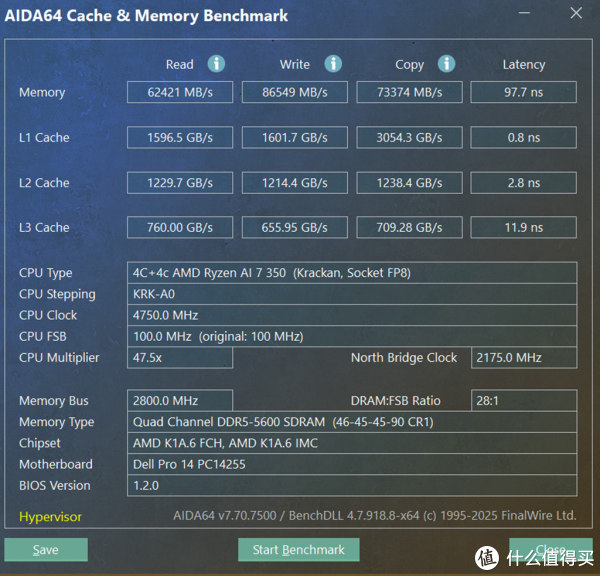Click the CPU Type Ryzen AI 7 350 field
The width and height of the screenshot is (600, 576).
352,273
